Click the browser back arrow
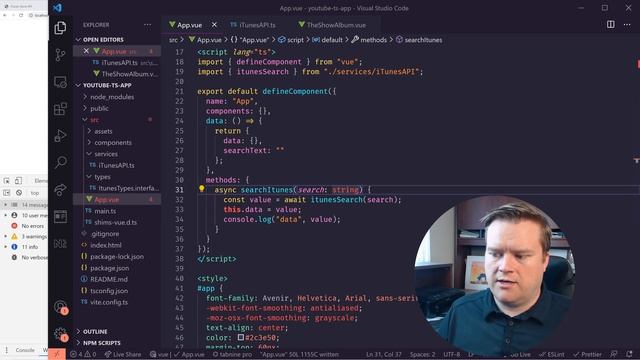640x360 pixels. (5, 15)
